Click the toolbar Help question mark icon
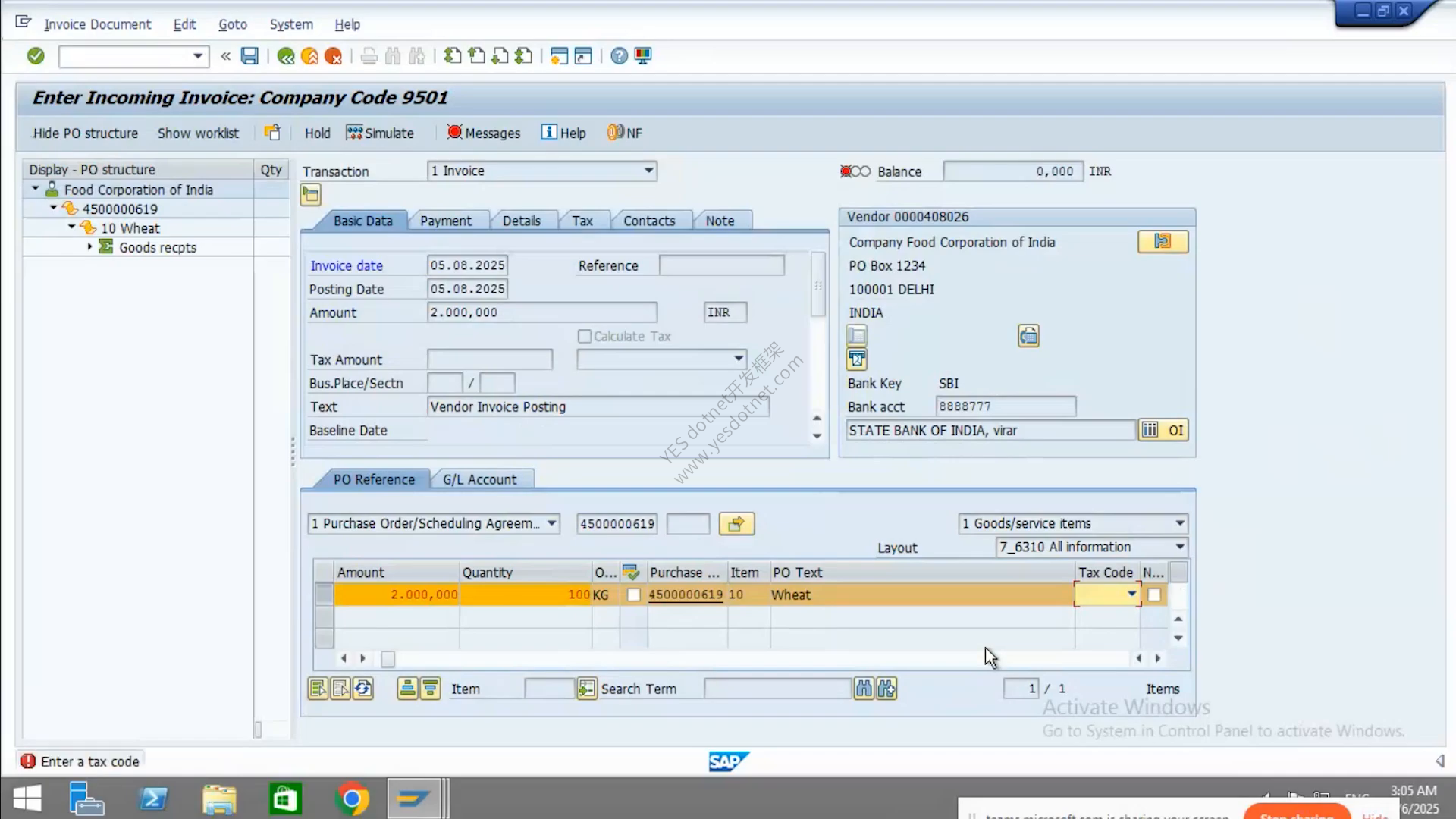The width and height of the screenshot is (1456, 819). coord(619,56)
